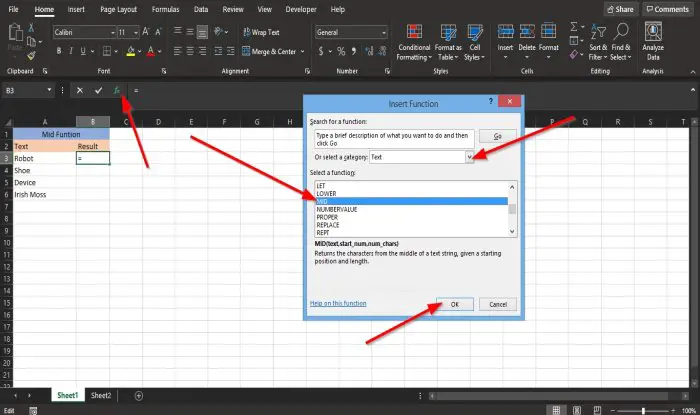Screen dimensions: 700x415
Task: Apply Comma Style icon
Action: [x=354, y=51]
